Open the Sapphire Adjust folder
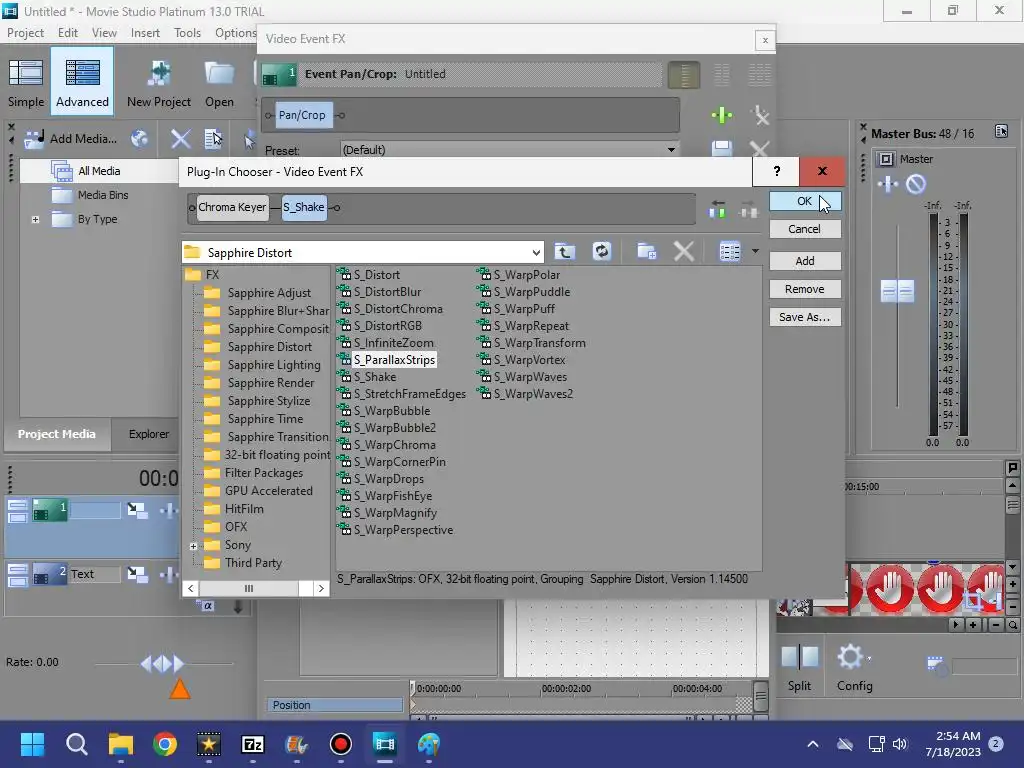Screen dimensions: 1024x768 click(269, 293)
